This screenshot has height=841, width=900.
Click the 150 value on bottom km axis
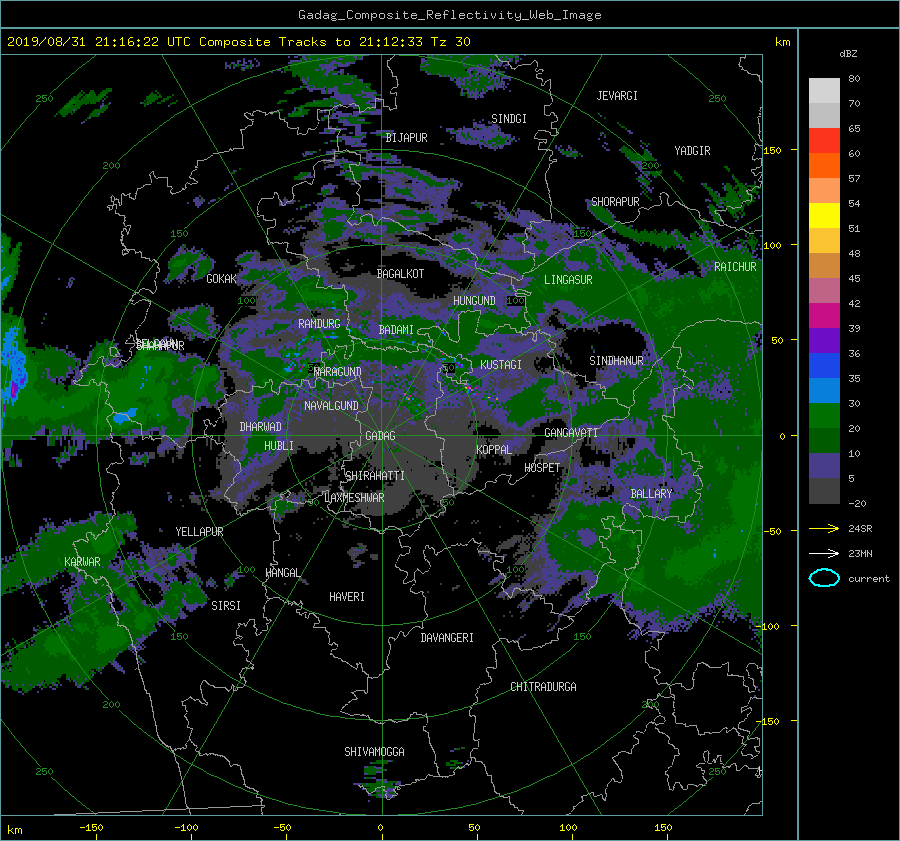[663, 827]
